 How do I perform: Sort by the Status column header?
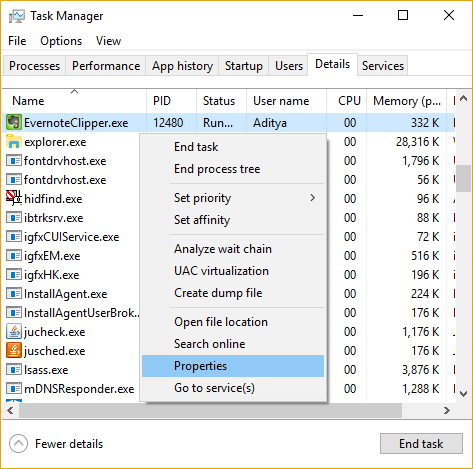[221, 101]
